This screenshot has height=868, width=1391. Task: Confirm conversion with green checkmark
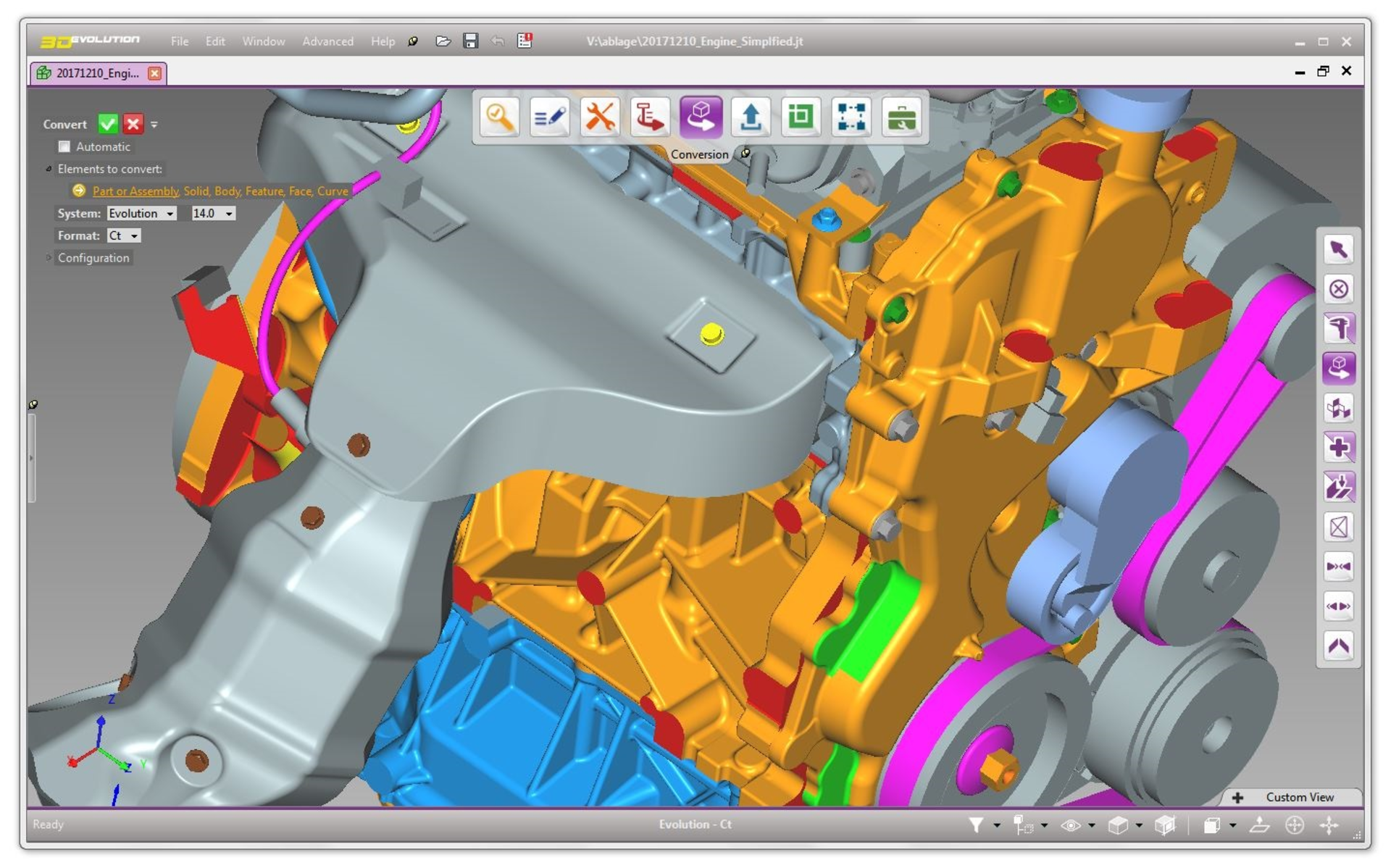(108, 124)
